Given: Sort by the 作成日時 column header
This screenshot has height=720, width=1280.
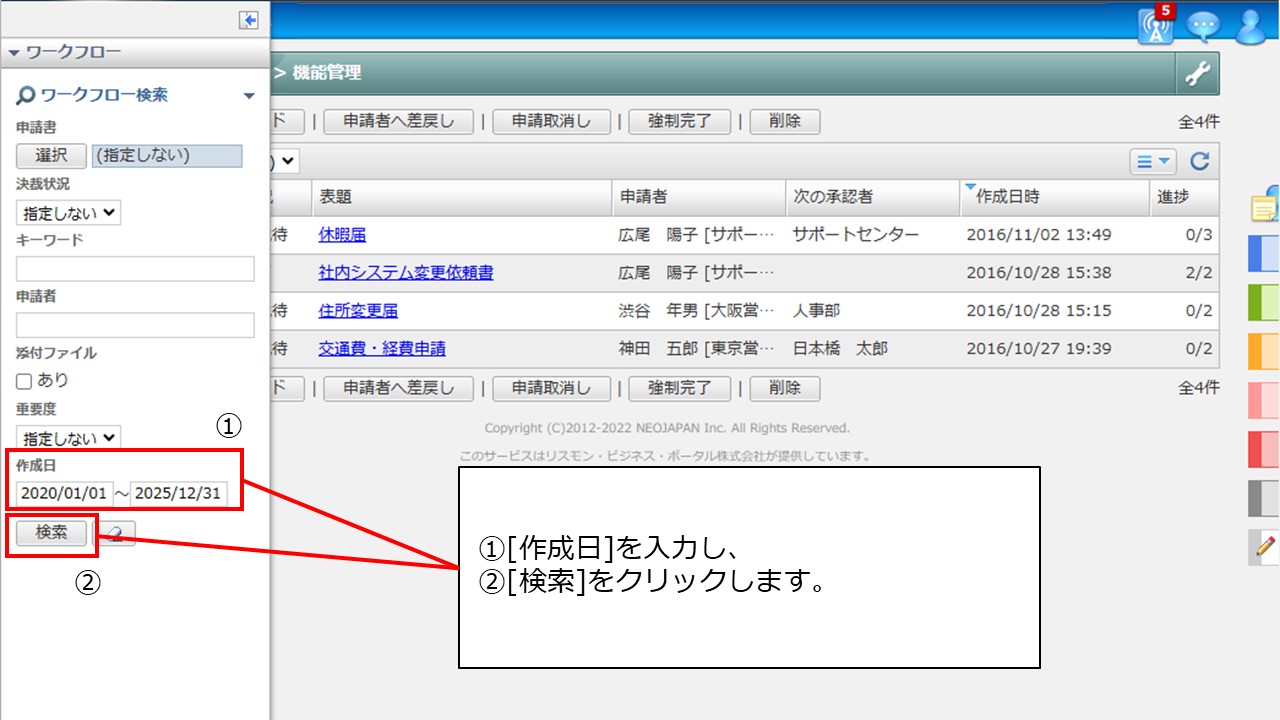Looking at the screenshot, I should (1007, 197).
